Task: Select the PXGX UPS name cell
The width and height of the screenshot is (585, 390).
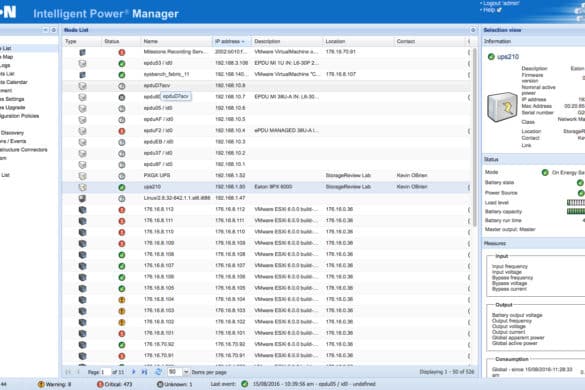Action: click(x=157, y=175)
